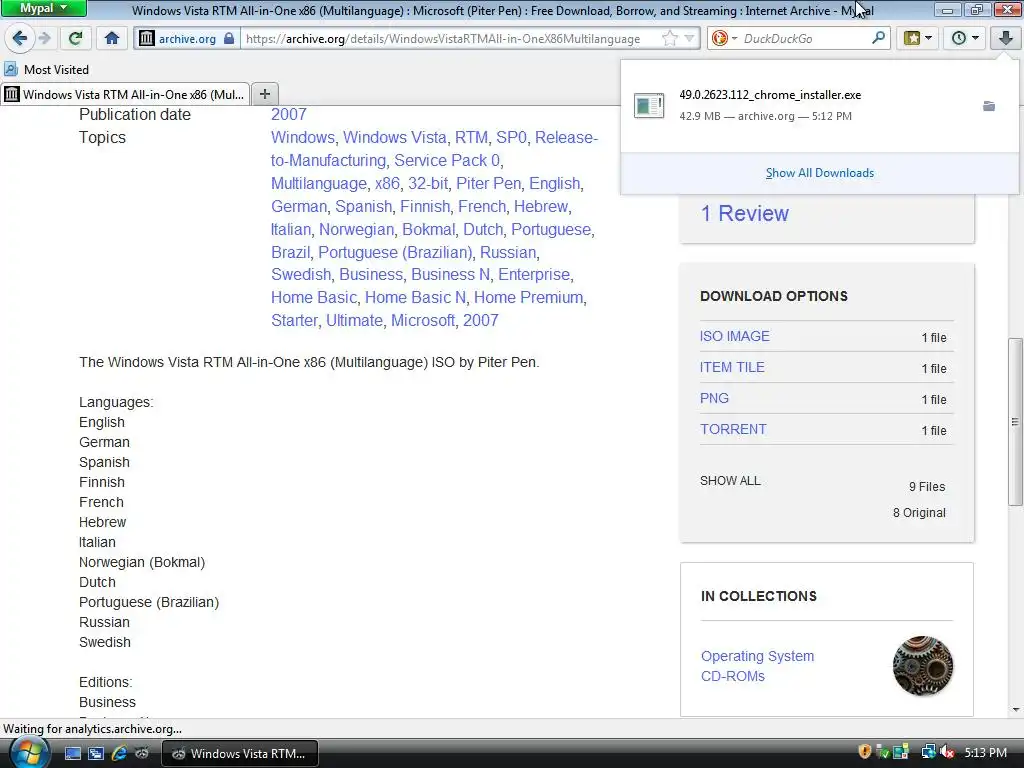The height and width of the screenshot is (768, 1024).
Task: Click SHOW ALL download files
Action: (x=730, y=481)
